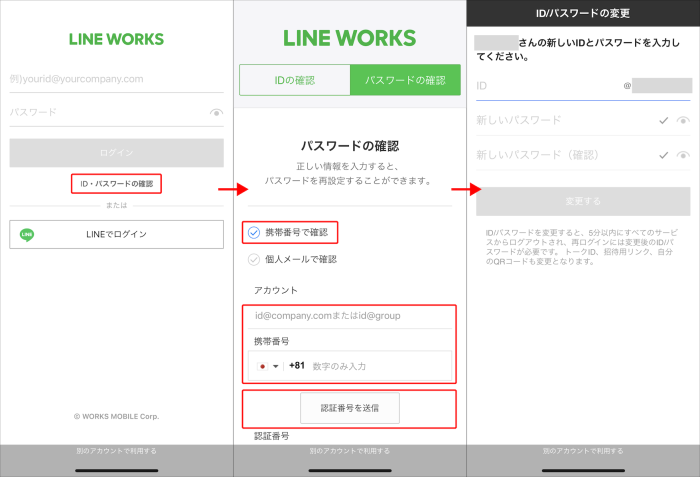
Task: Click LINEでログイン button
Action: [x=117, y=234]
